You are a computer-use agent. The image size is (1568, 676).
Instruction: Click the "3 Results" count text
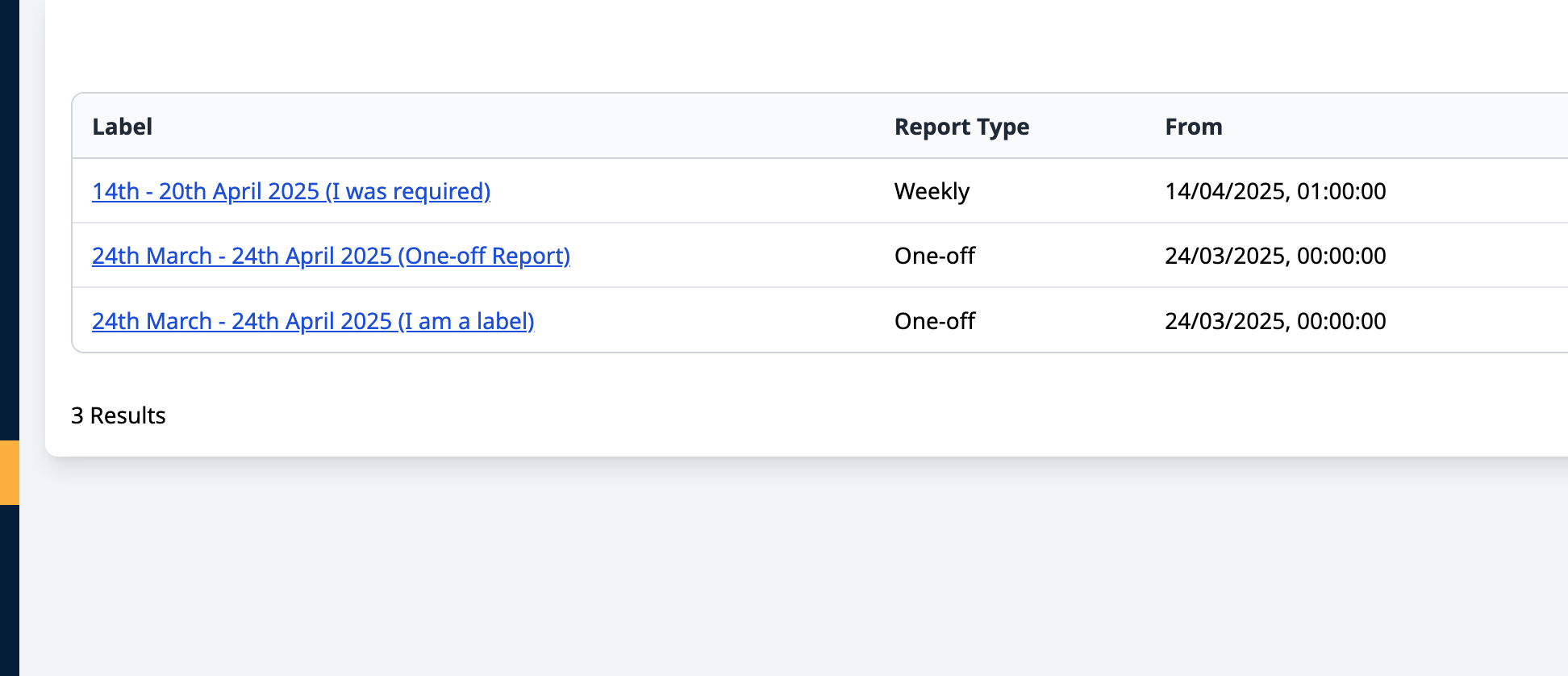point(119,415)
